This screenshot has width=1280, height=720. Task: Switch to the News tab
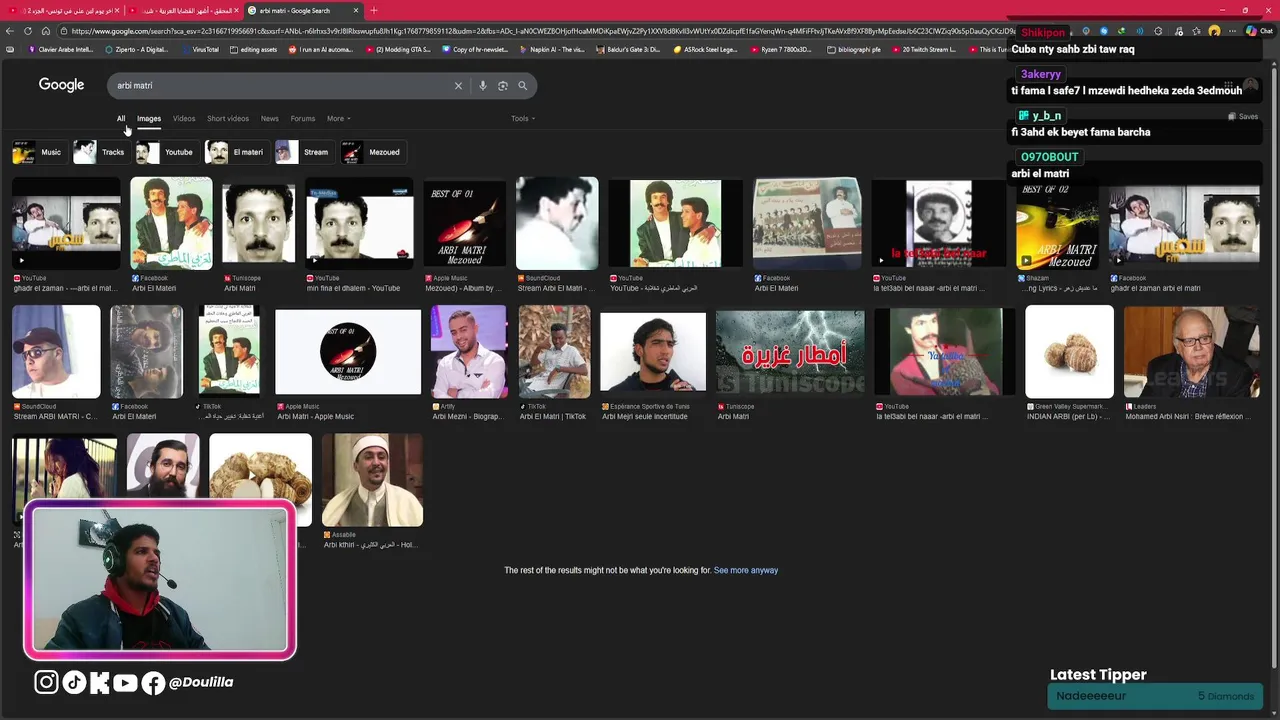point(270,119)
